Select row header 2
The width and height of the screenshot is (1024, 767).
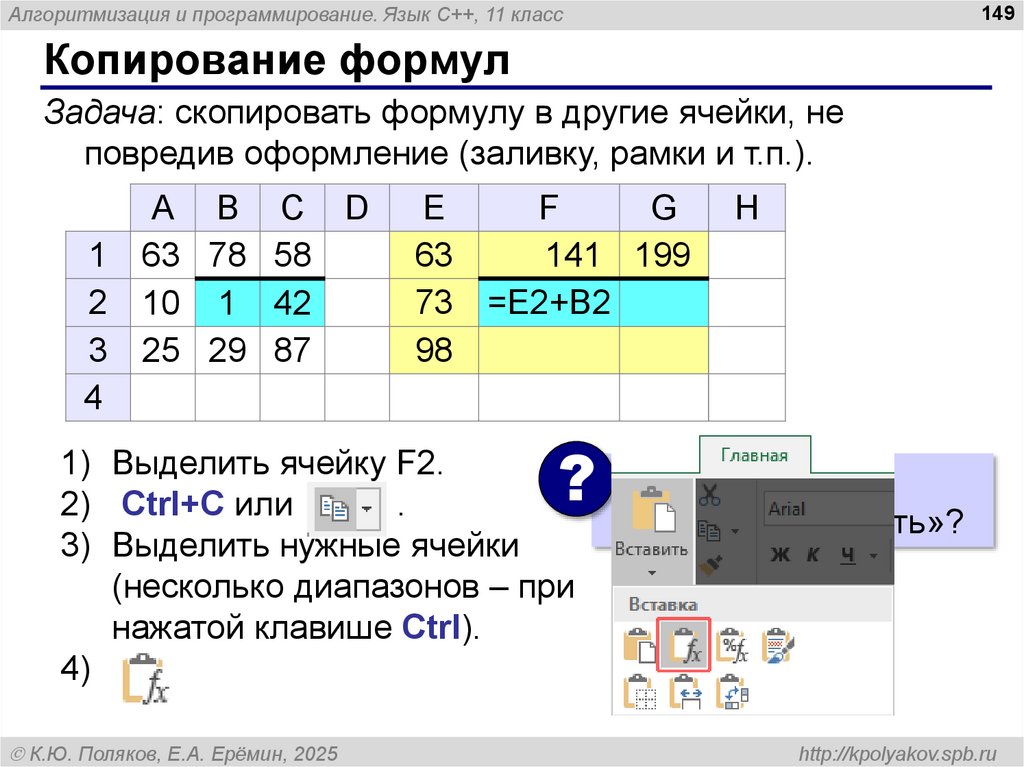pos(98,302)
